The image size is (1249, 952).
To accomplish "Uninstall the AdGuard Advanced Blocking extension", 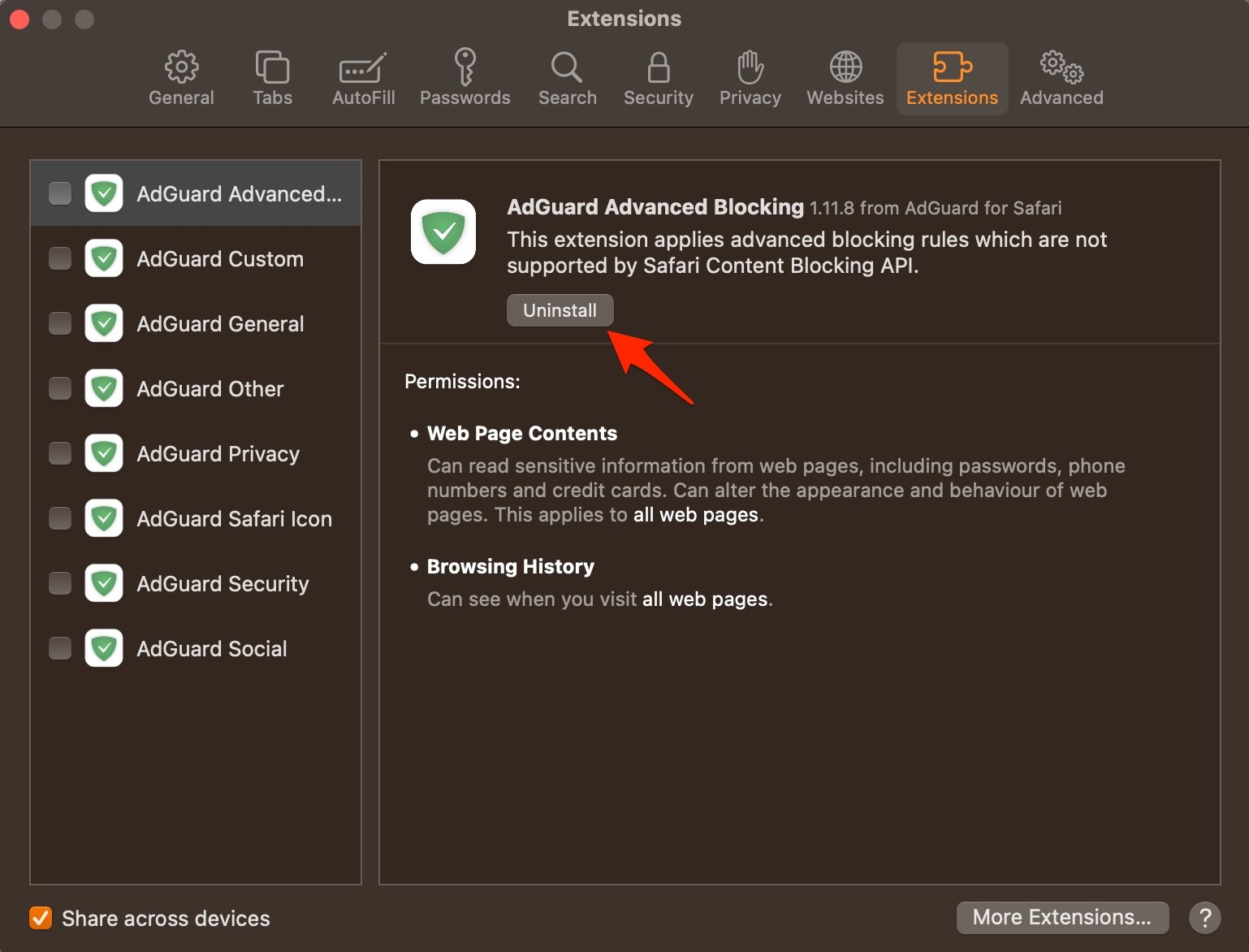I will tap(559, 309).
